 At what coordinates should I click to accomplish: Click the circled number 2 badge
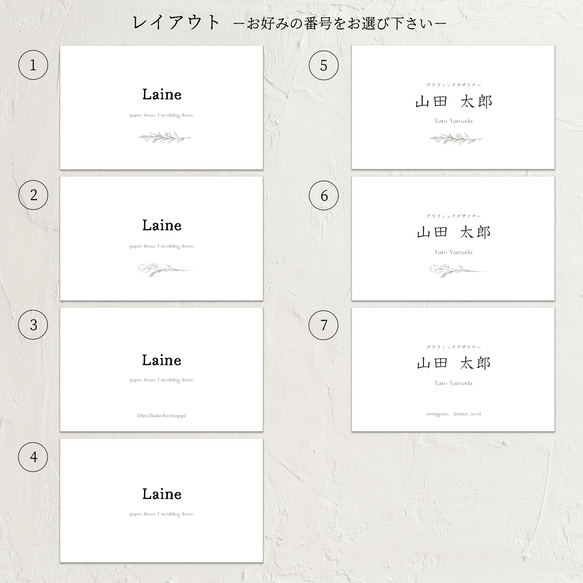(x=33, y=195)
